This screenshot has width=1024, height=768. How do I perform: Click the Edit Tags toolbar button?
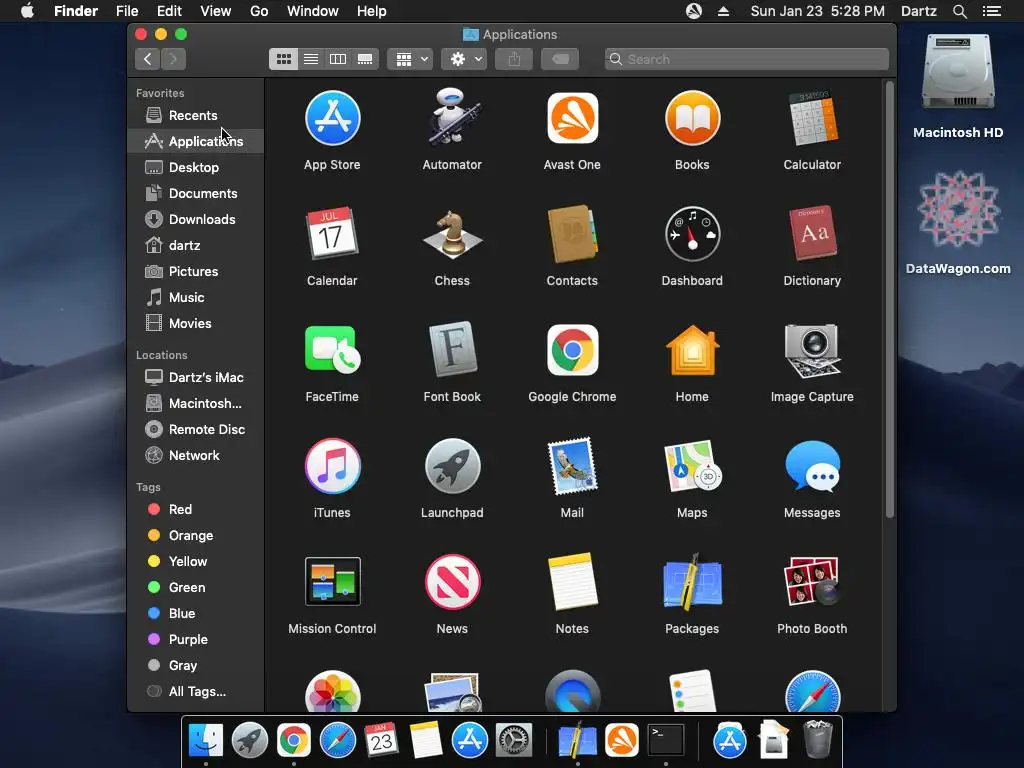pyautogui.click(x=560, y=59)
